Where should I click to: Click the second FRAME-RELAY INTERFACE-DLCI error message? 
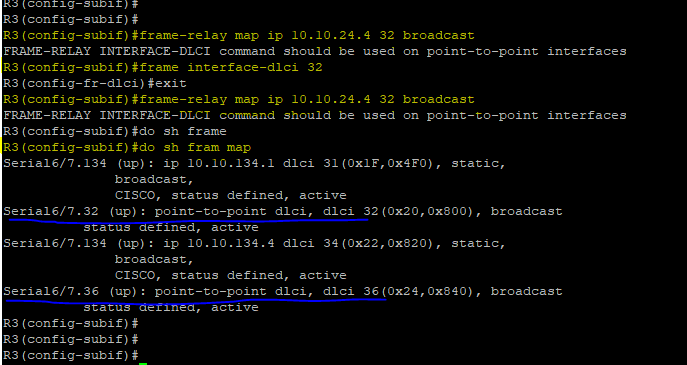tap(315, 116)
